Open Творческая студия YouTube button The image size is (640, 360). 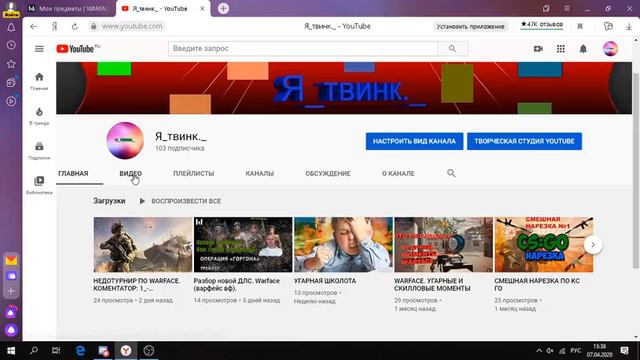coord(524,141)
